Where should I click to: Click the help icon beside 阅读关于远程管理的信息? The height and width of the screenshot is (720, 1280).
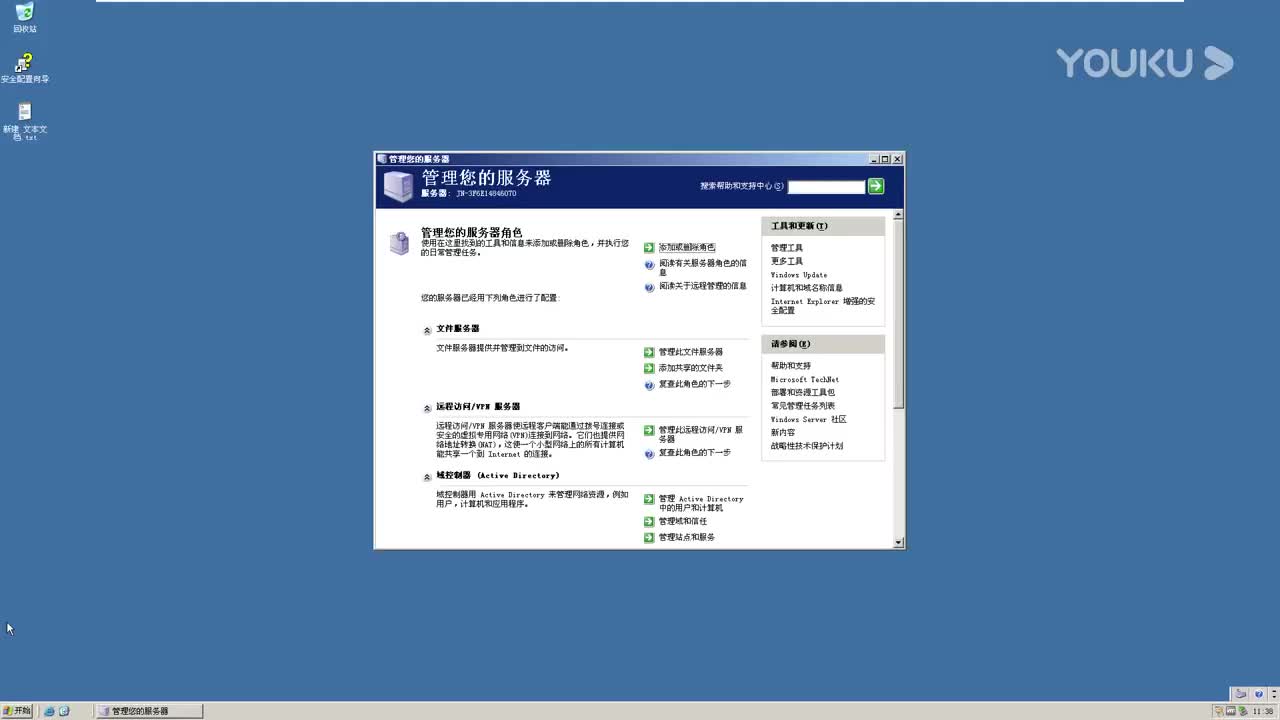click(648, 287)
